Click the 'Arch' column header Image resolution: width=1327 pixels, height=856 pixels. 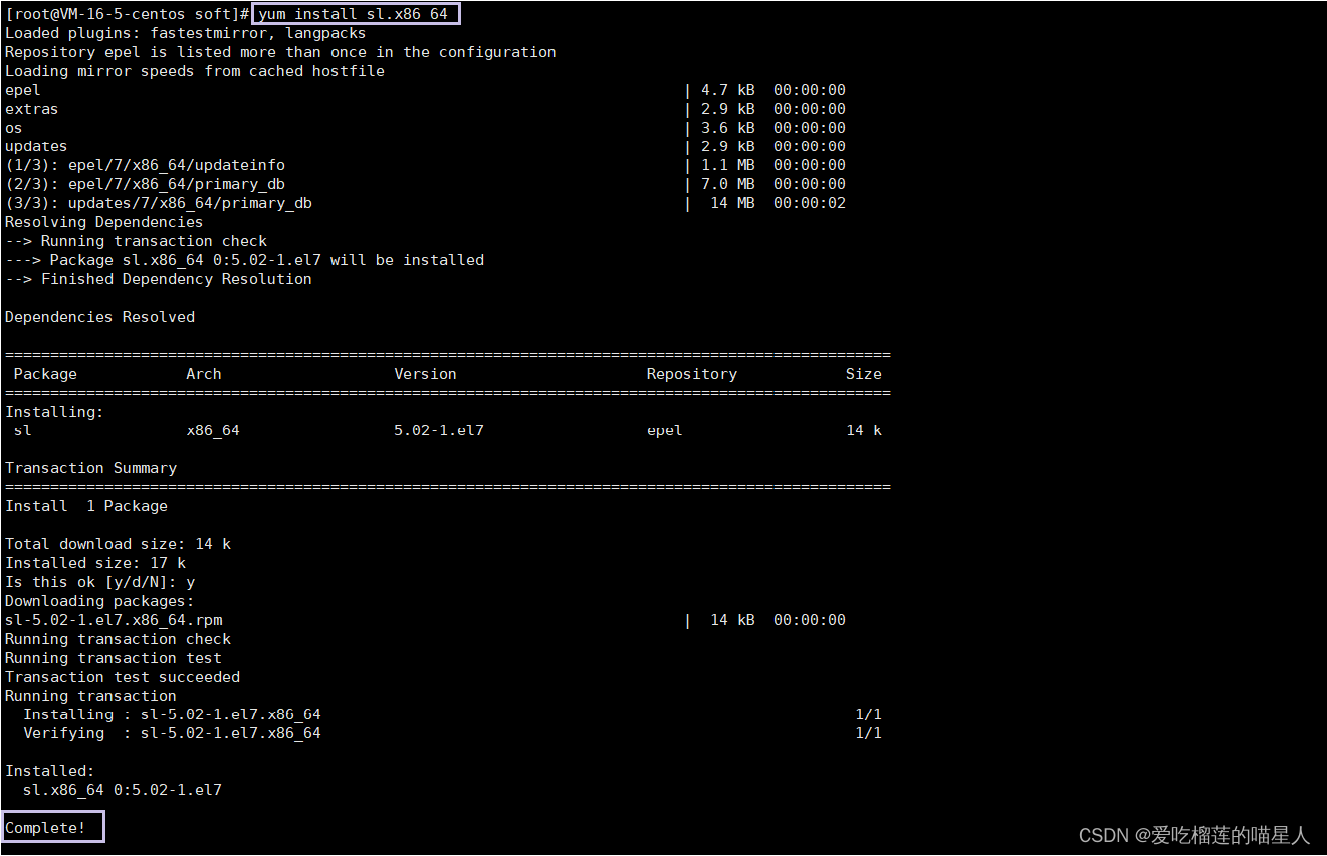204,374
